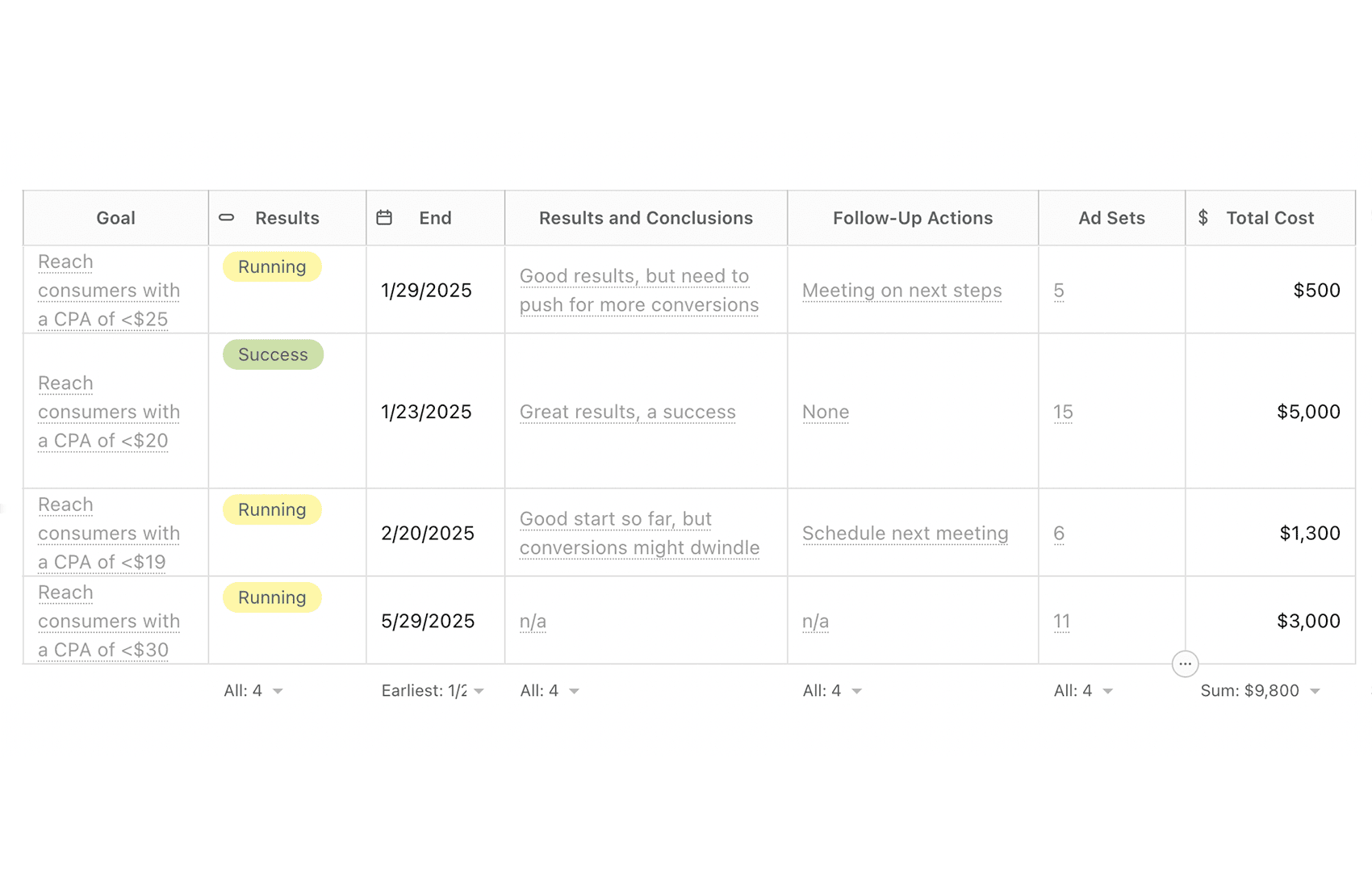Click the dollar icon in Total Cost header
Screen dimensions: 1372x888
tap(1203, 218)
